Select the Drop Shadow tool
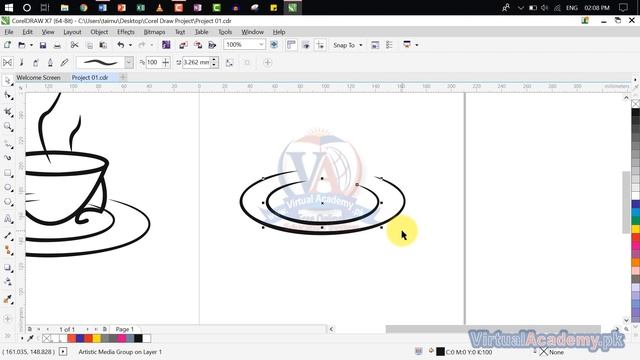The image size is (640, 360). point(7,268)
